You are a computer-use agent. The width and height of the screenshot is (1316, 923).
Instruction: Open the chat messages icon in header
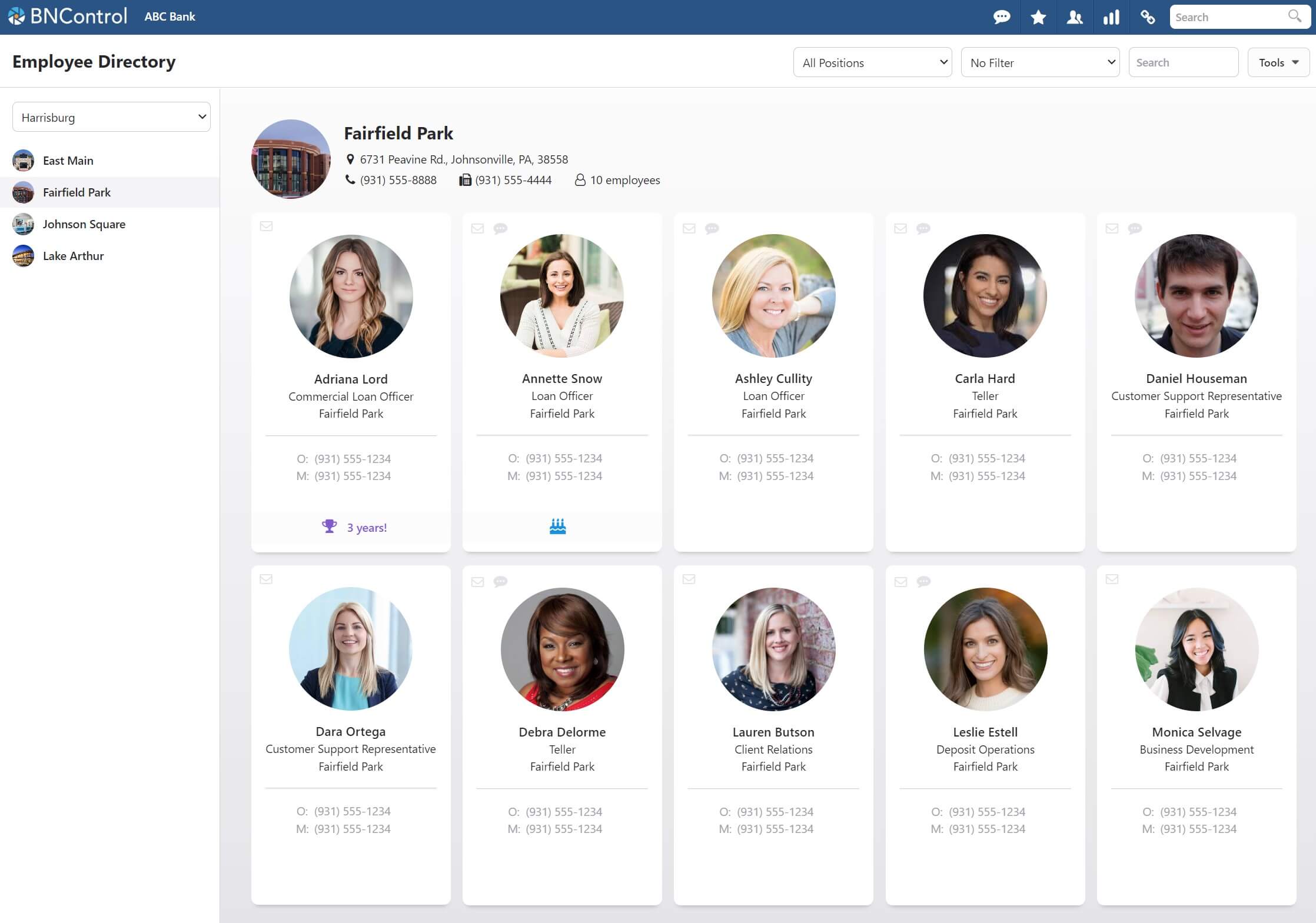click(1001, 17)
